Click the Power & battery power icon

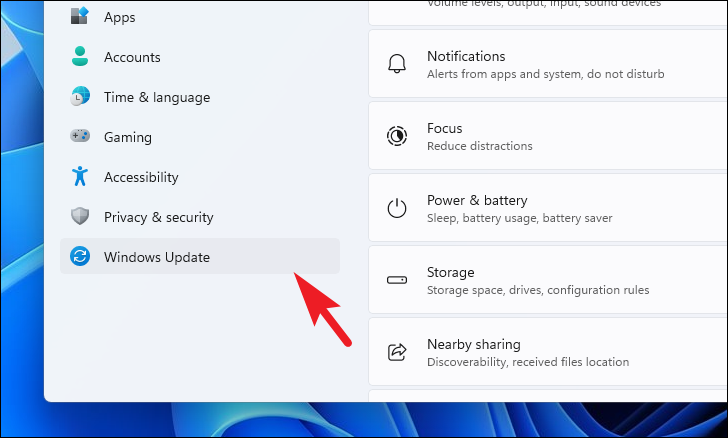[x=397, y=208]
